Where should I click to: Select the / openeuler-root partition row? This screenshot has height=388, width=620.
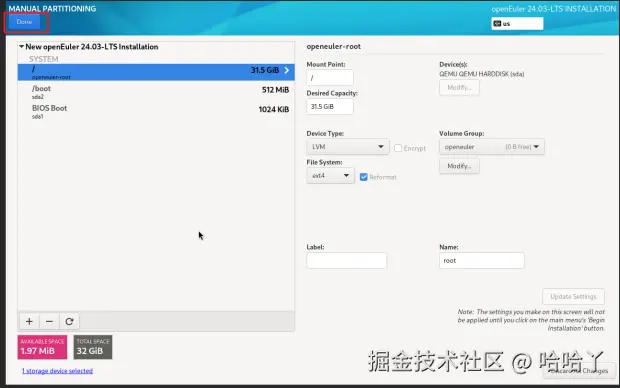point(156,72)
